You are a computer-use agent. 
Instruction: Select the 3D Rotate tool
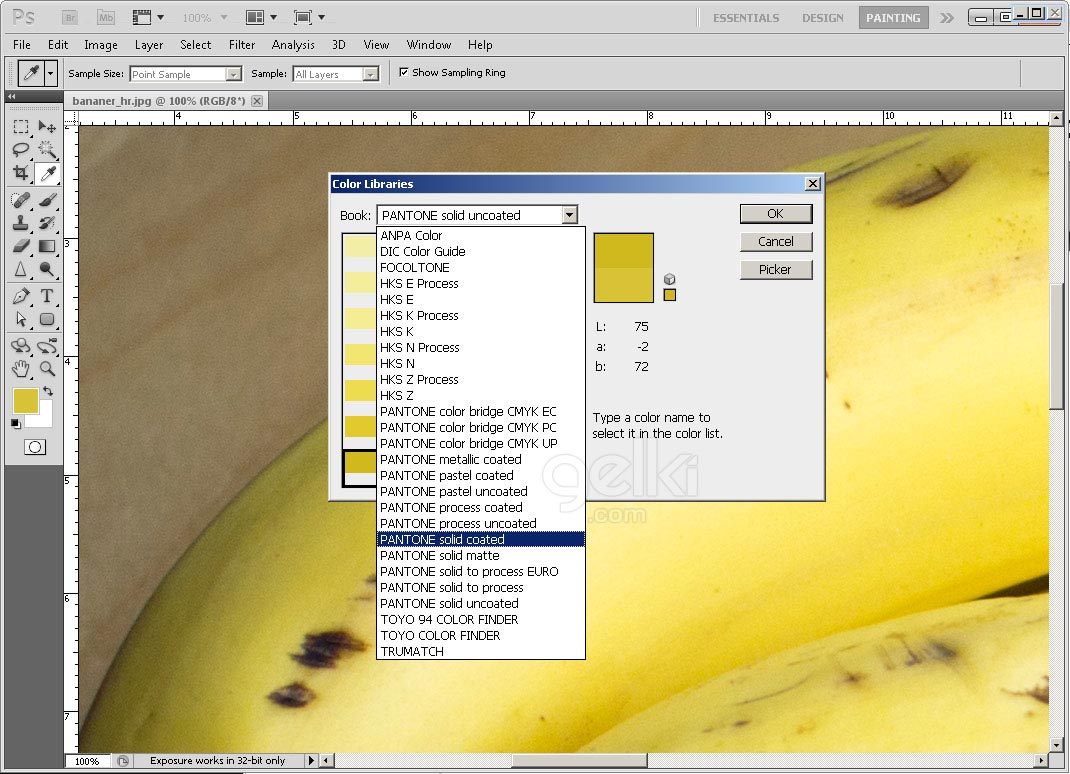[21, 346]
